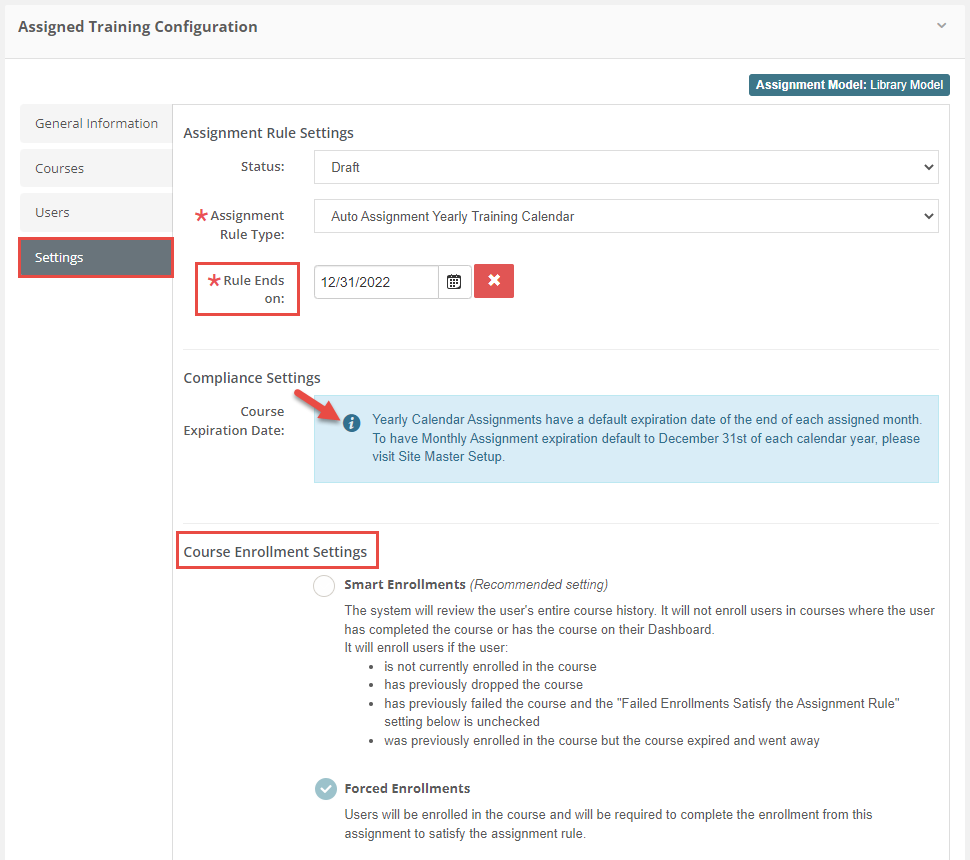The width and height of the screenshot is (970, 860).
Task: Open the date picker calendar icon
Action: coord(454,281)
